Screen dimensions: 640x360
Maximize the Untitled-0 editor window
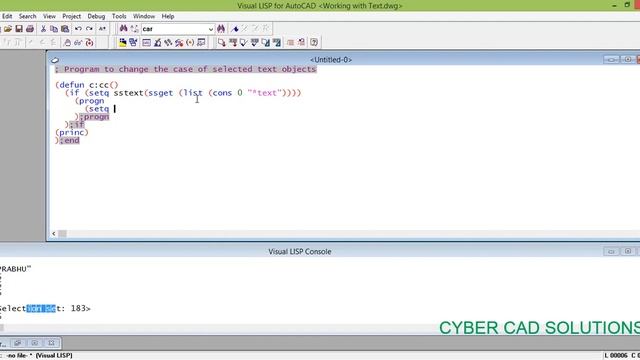(x=628, y=60)
